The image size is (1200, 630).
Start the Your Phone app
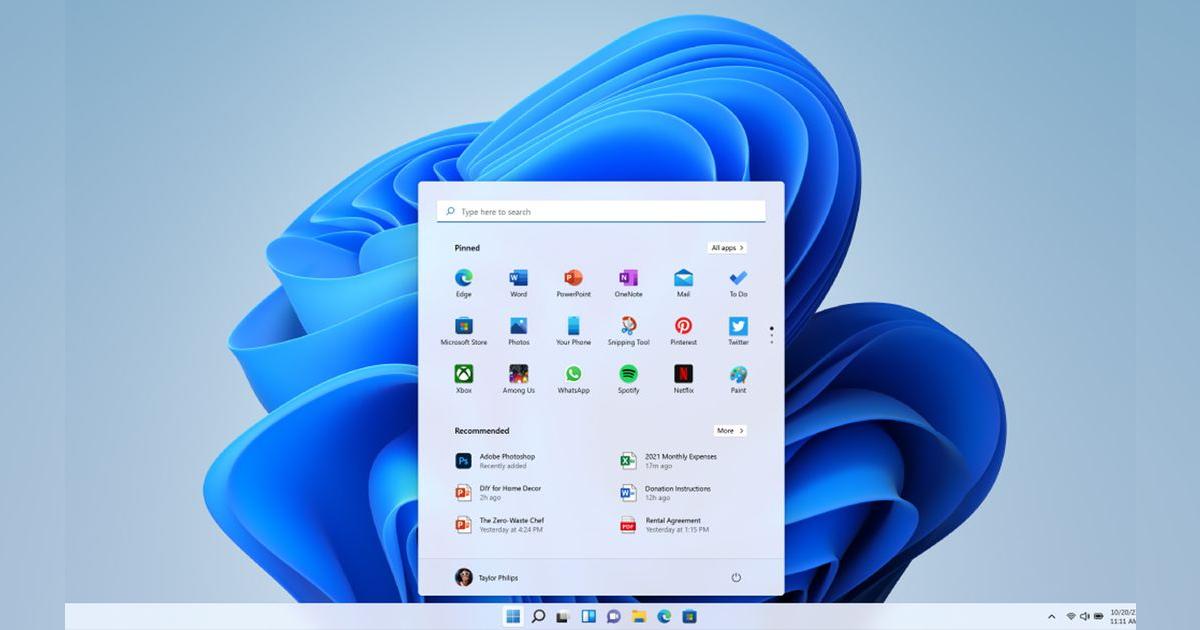pos(572,327)
